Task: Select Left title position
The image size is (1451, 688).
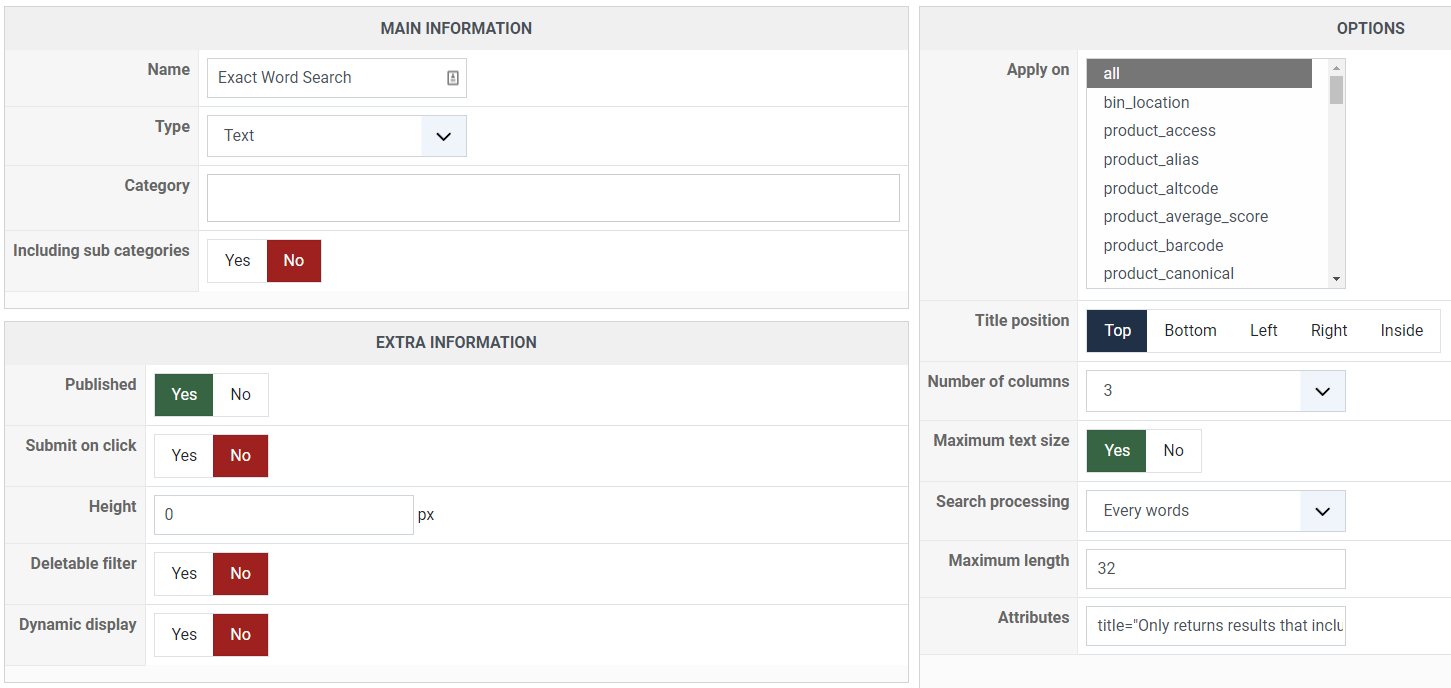Action: coord(1263,331)
